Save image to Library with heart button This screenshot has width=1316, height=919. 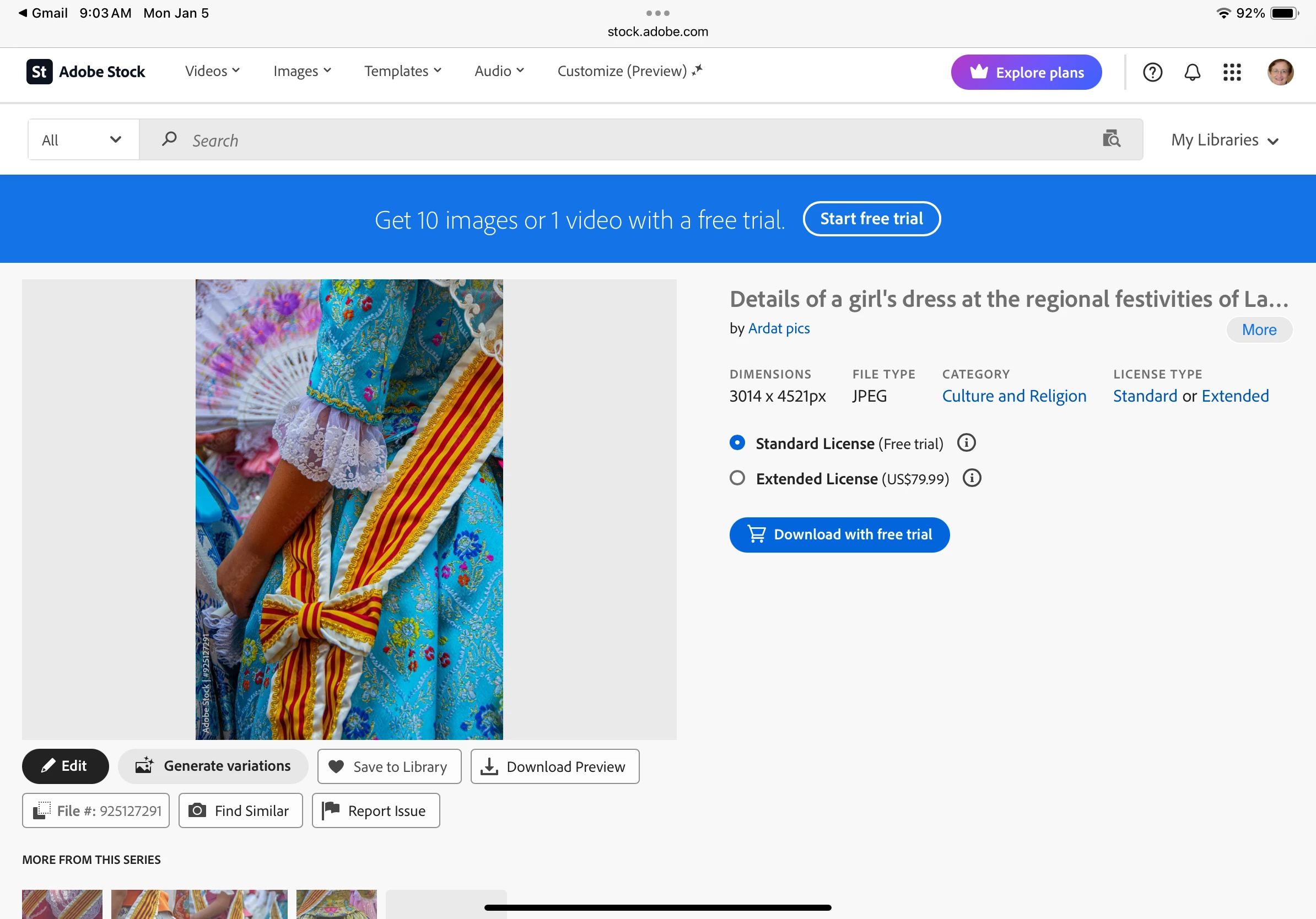click(389, 766)
